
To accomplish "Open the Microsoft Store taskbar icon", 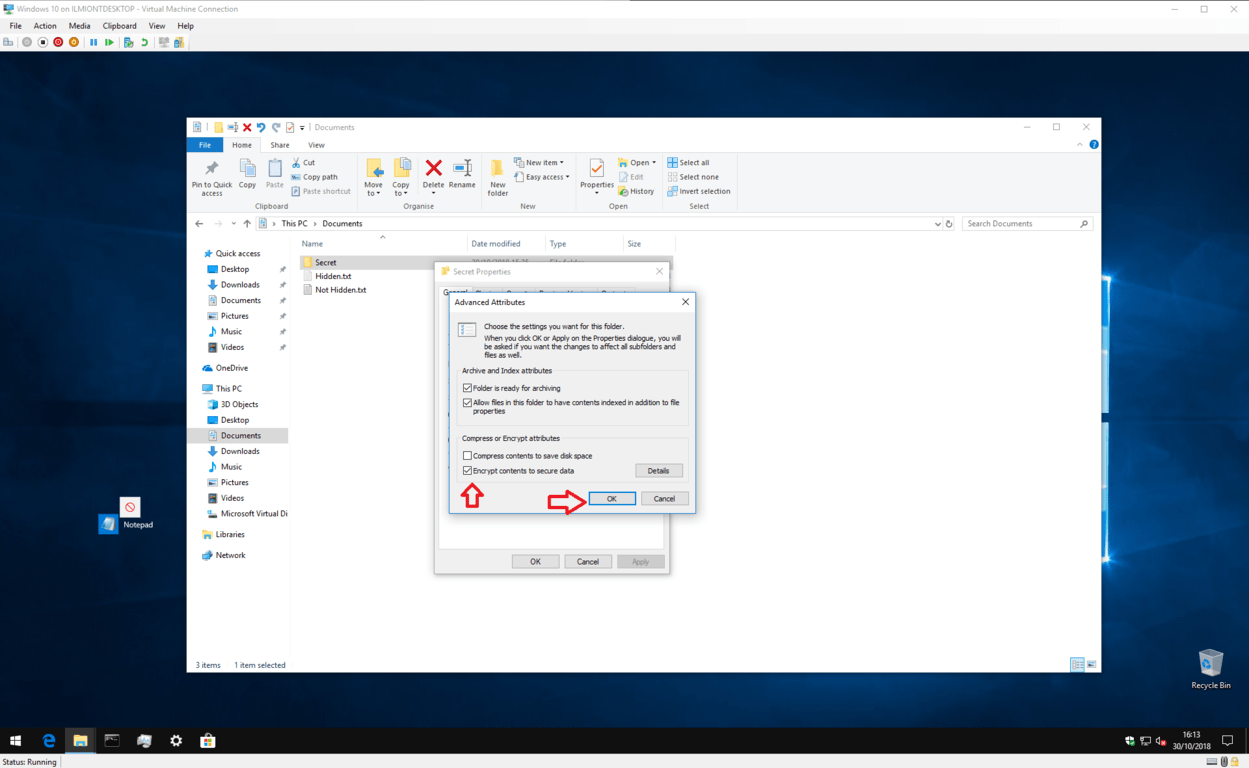I will point(208,741).
